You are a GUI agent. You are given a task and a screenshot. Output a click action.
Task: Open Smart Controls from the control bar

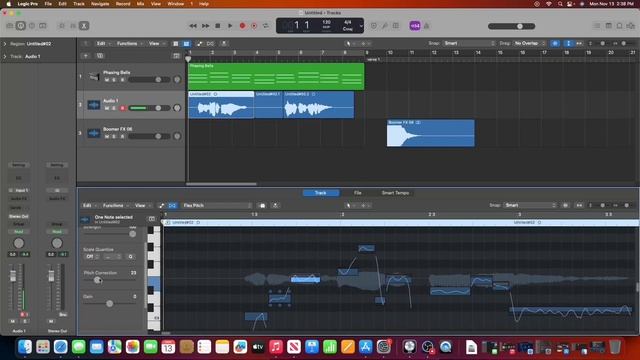click(62, 26)
